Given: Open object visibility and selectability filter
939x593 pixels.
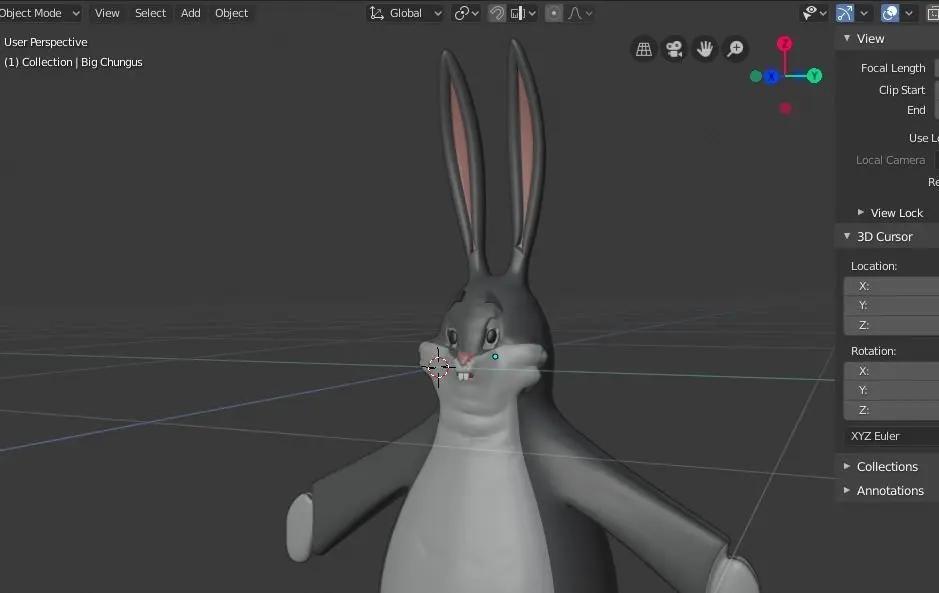Looking at the screenshot, I should pos(814,13).
